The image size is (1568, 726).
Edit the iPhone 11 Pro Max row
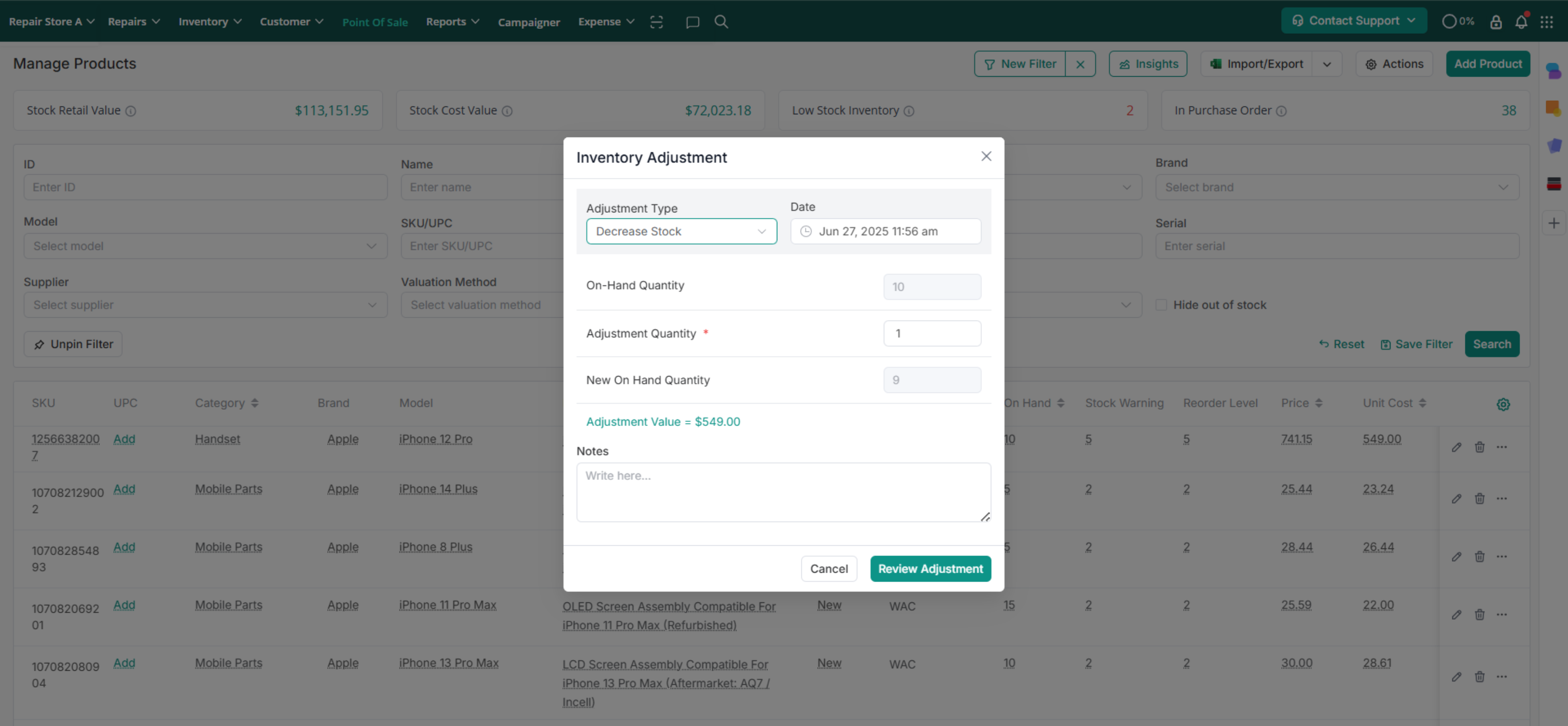[1456, 615]
